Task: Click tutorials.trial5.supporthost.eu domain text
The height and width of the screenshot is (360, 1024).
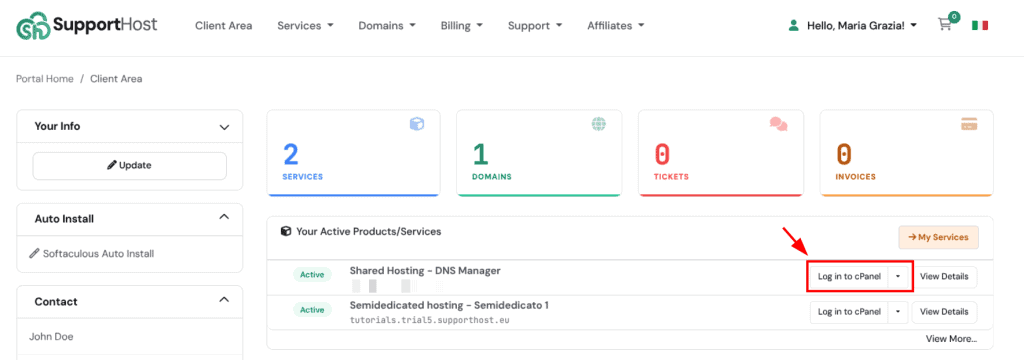Action: point(430,320)
